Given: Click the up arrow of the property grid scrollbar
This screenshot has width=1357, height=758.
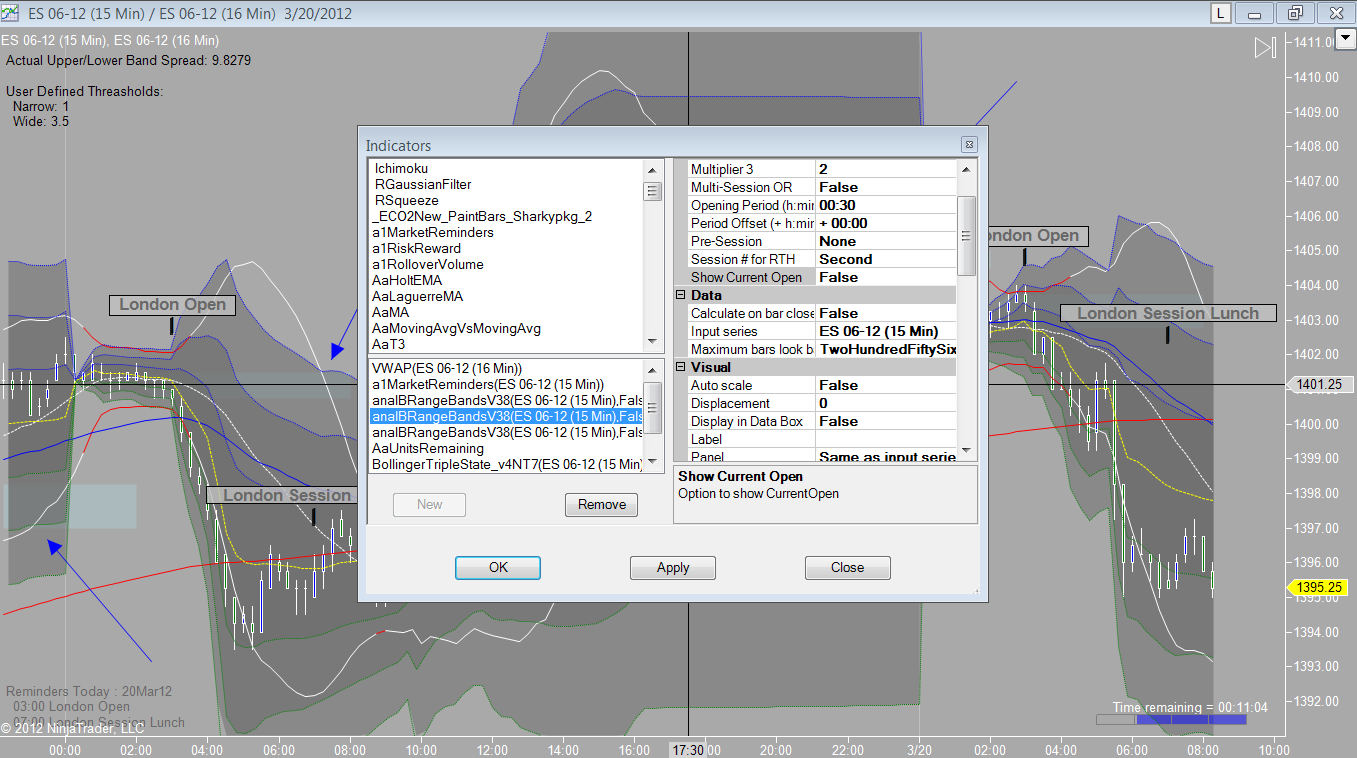Looking at the screenshot, I should coord(967,169).
